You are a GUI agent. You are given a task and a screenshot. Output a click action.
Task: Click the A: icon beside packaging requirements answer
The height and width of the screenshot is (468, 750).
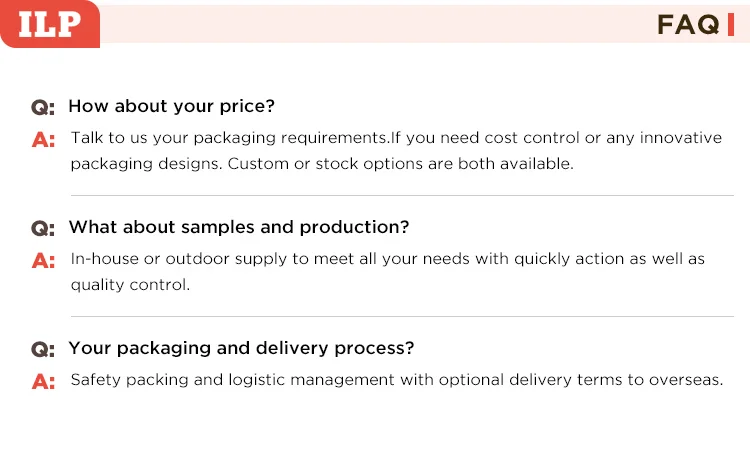43,140
